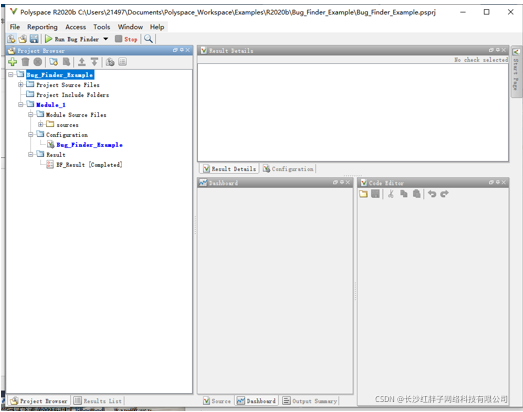The height and width of the screenshot is (412, 523).
Task: Switch to the Configuration tab
Action: click(x=289, y=169)
